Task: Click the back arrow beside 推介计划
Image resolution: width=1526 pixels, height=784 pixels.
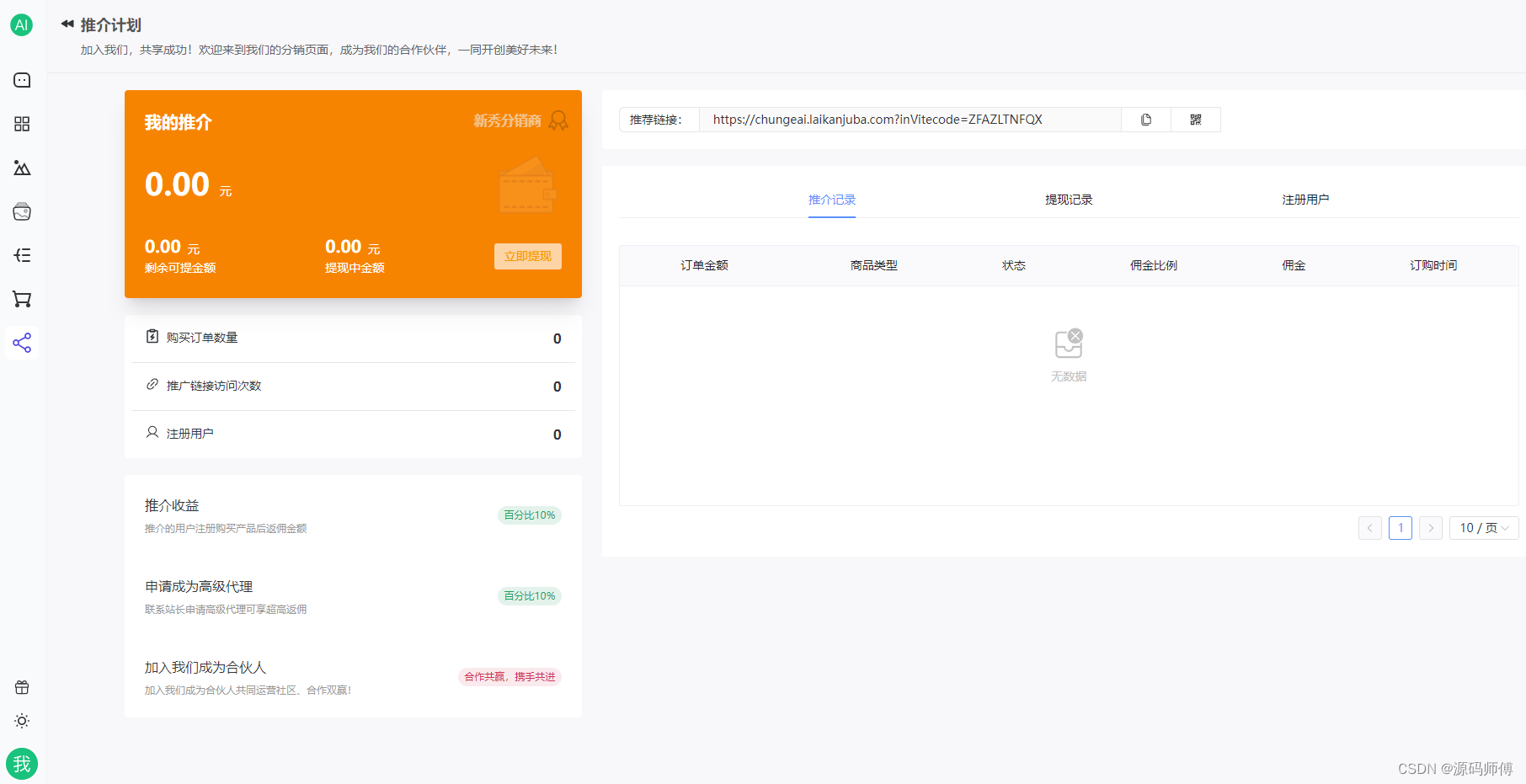Action: (67, 24)
